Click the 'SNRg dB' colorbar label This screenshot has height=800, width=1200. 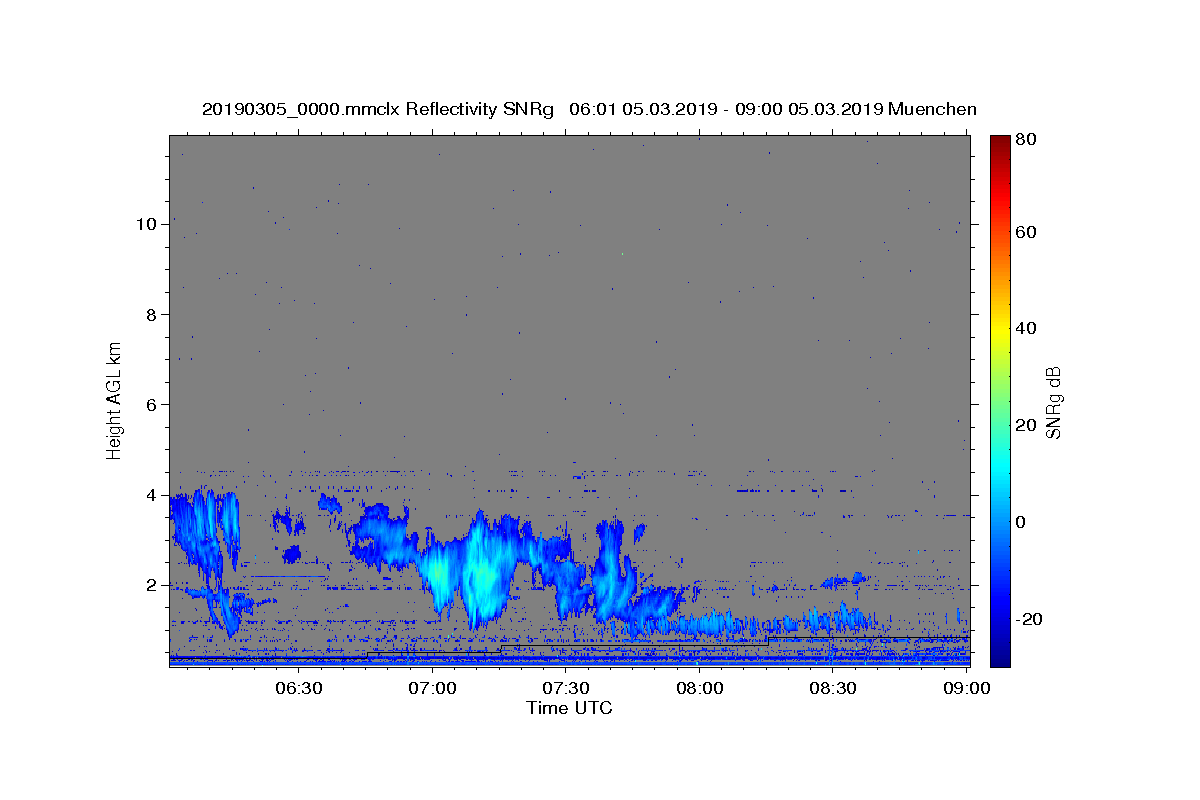coord(1053,403)
